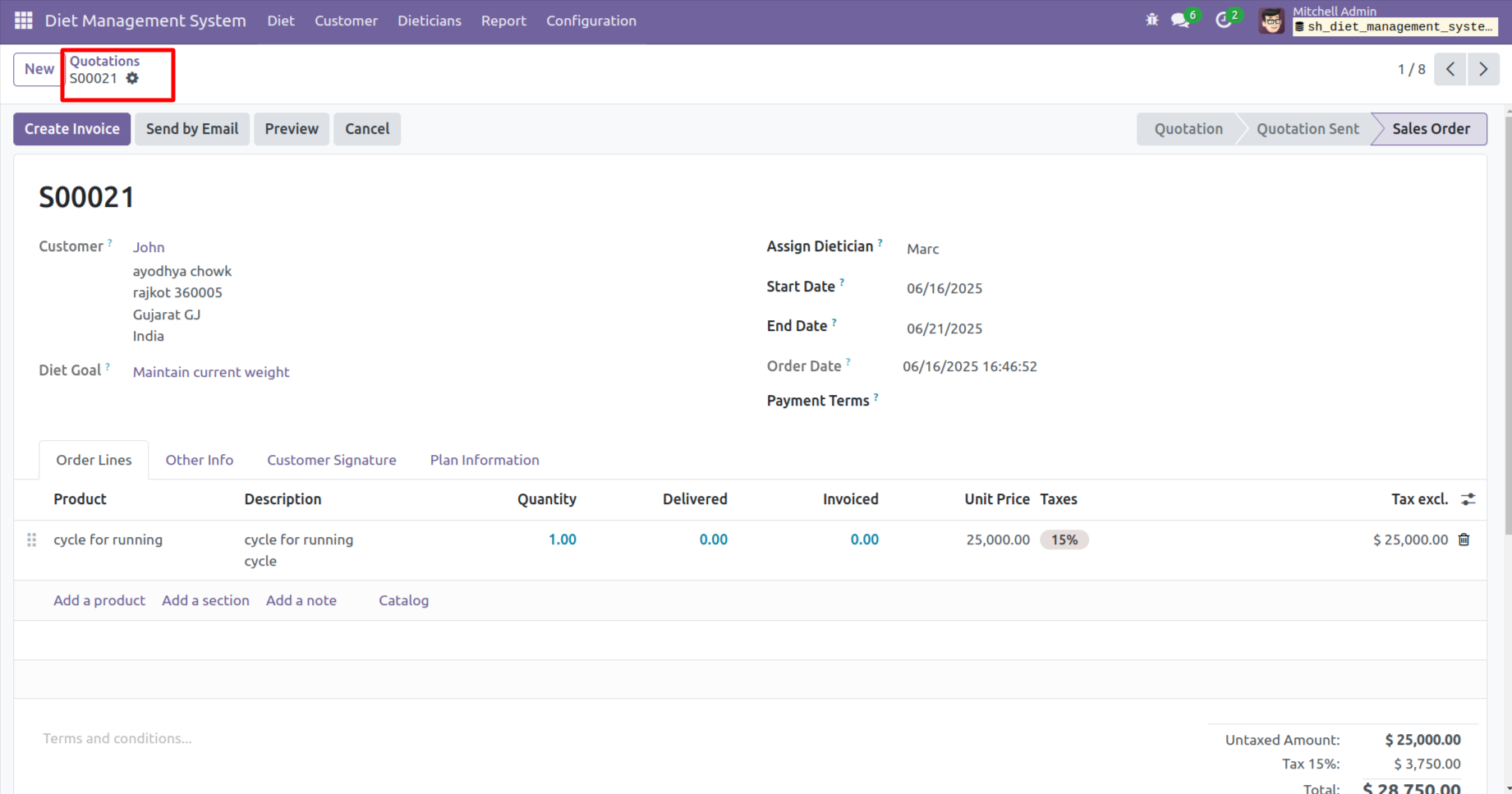Viewport: 1512px width, 794px height.
Task: Go to the next record arrow
Action: [x=1483, y=70]
